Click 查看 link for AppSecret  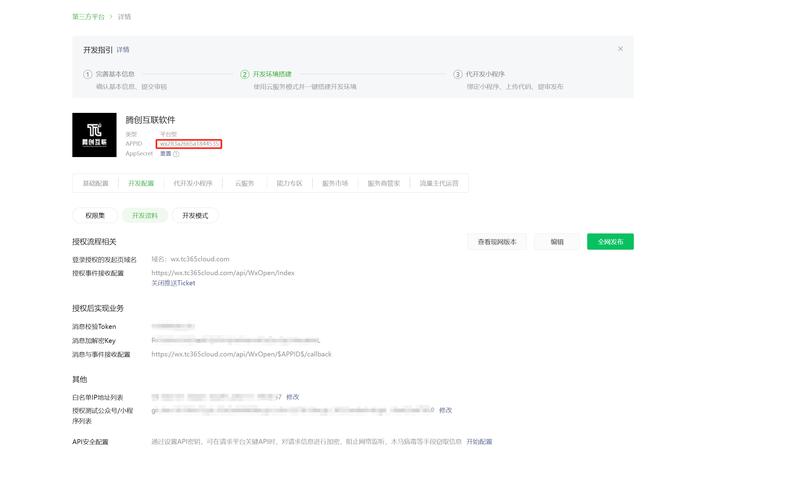click(x=165, y=154)
